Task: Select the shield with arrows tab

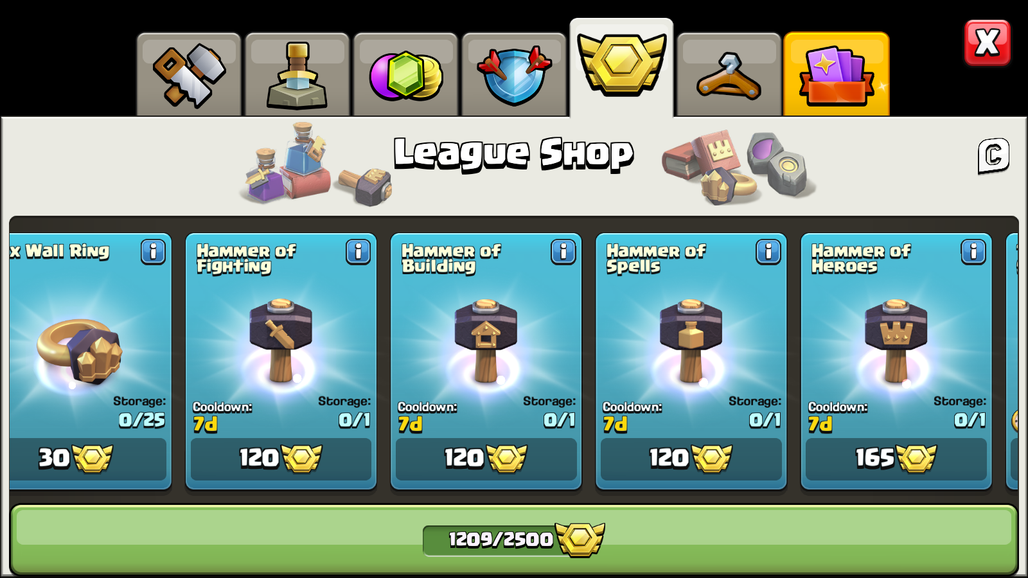Action: (514, 75)
